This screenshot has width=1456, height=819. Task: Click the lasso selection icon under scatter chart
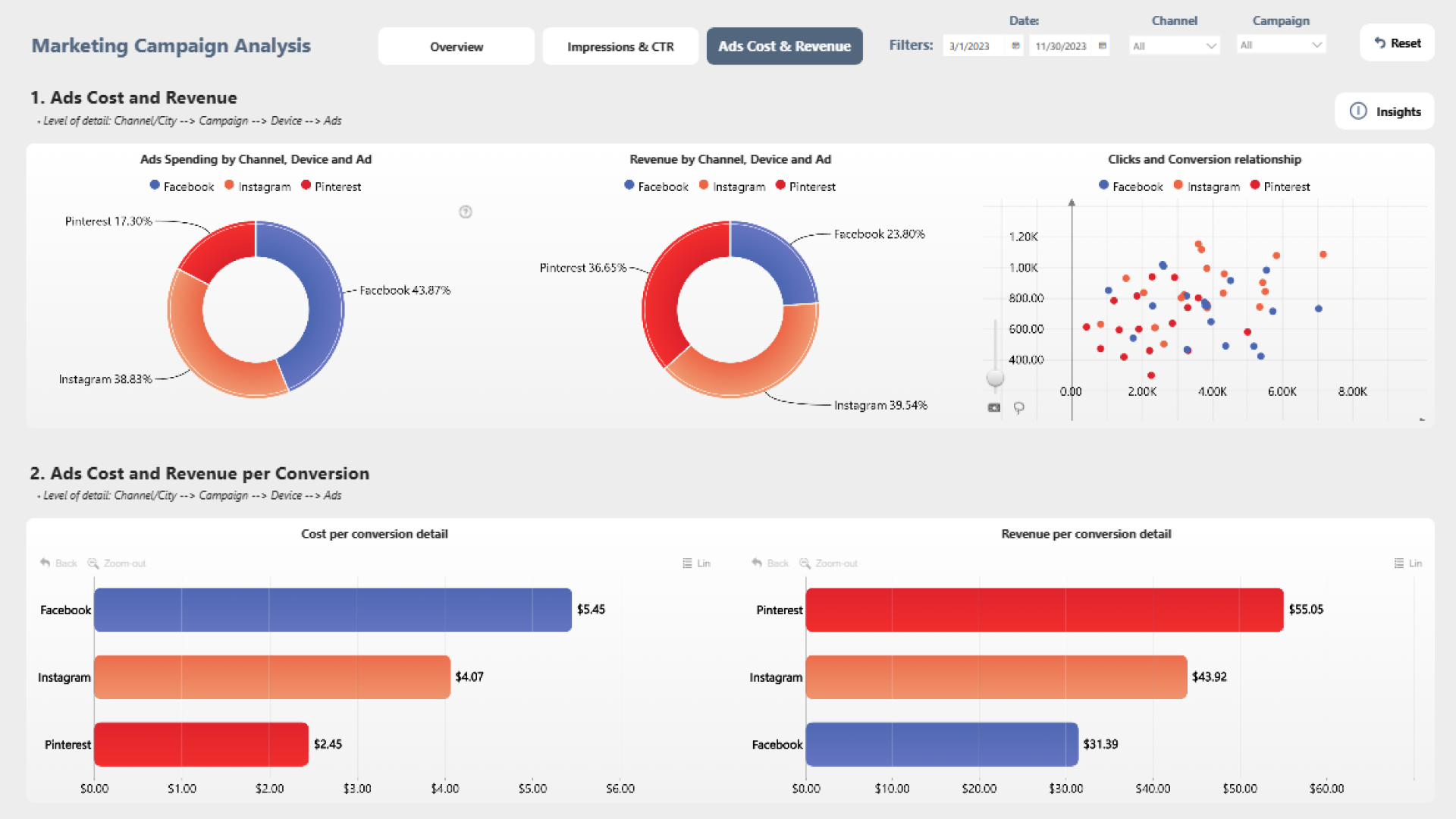coord(1019,408)
